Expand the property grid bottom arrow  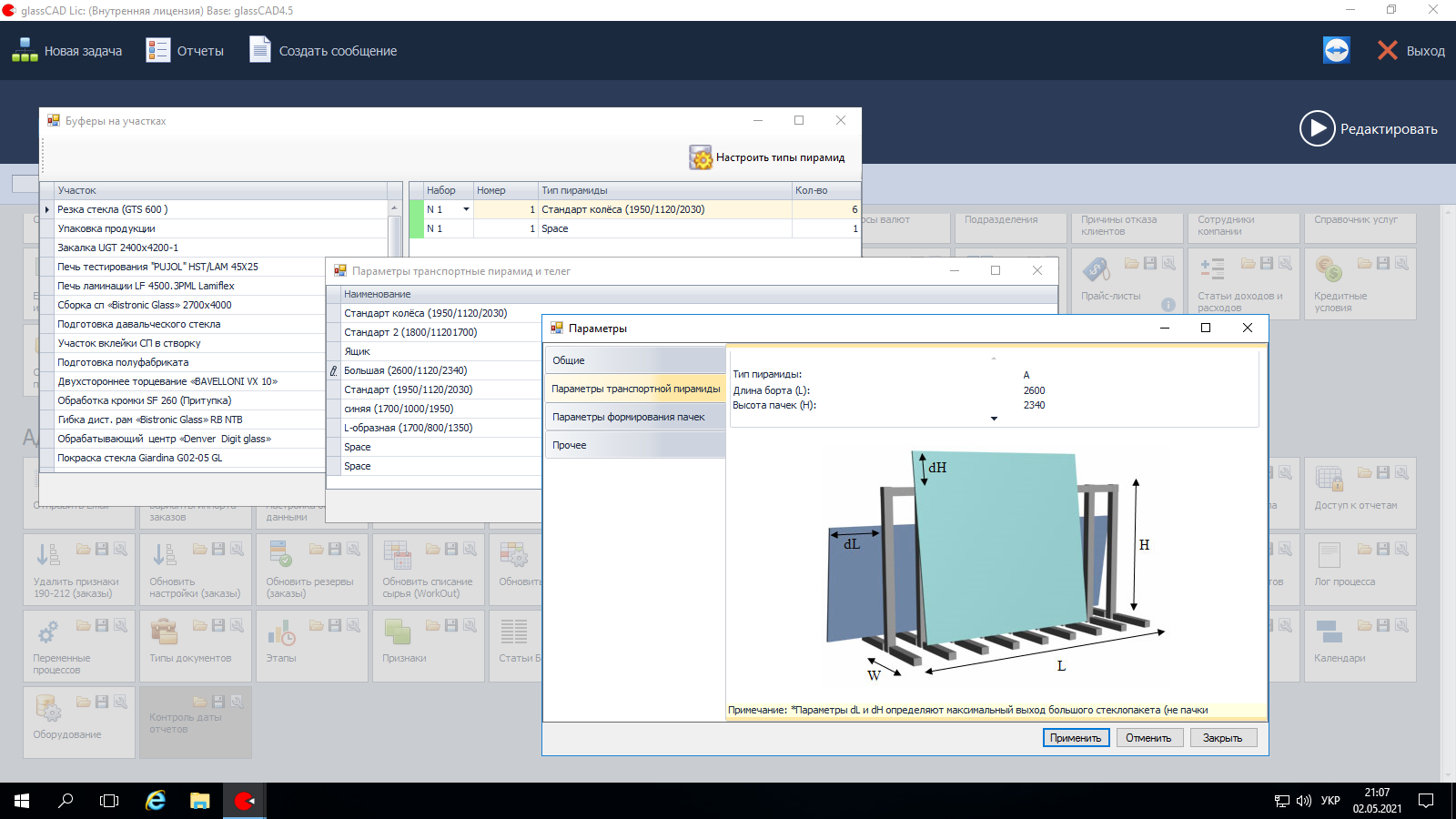coord(994,419)
